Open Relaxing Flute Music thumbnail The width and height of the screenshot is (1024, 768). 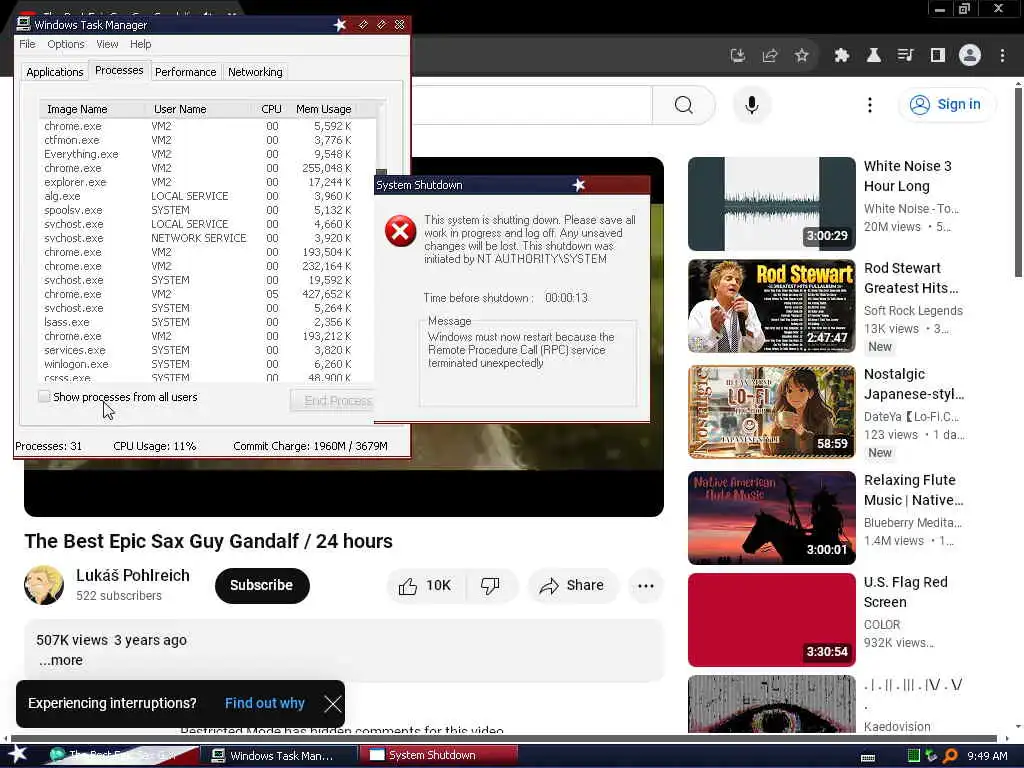click(x=771, y=518)
